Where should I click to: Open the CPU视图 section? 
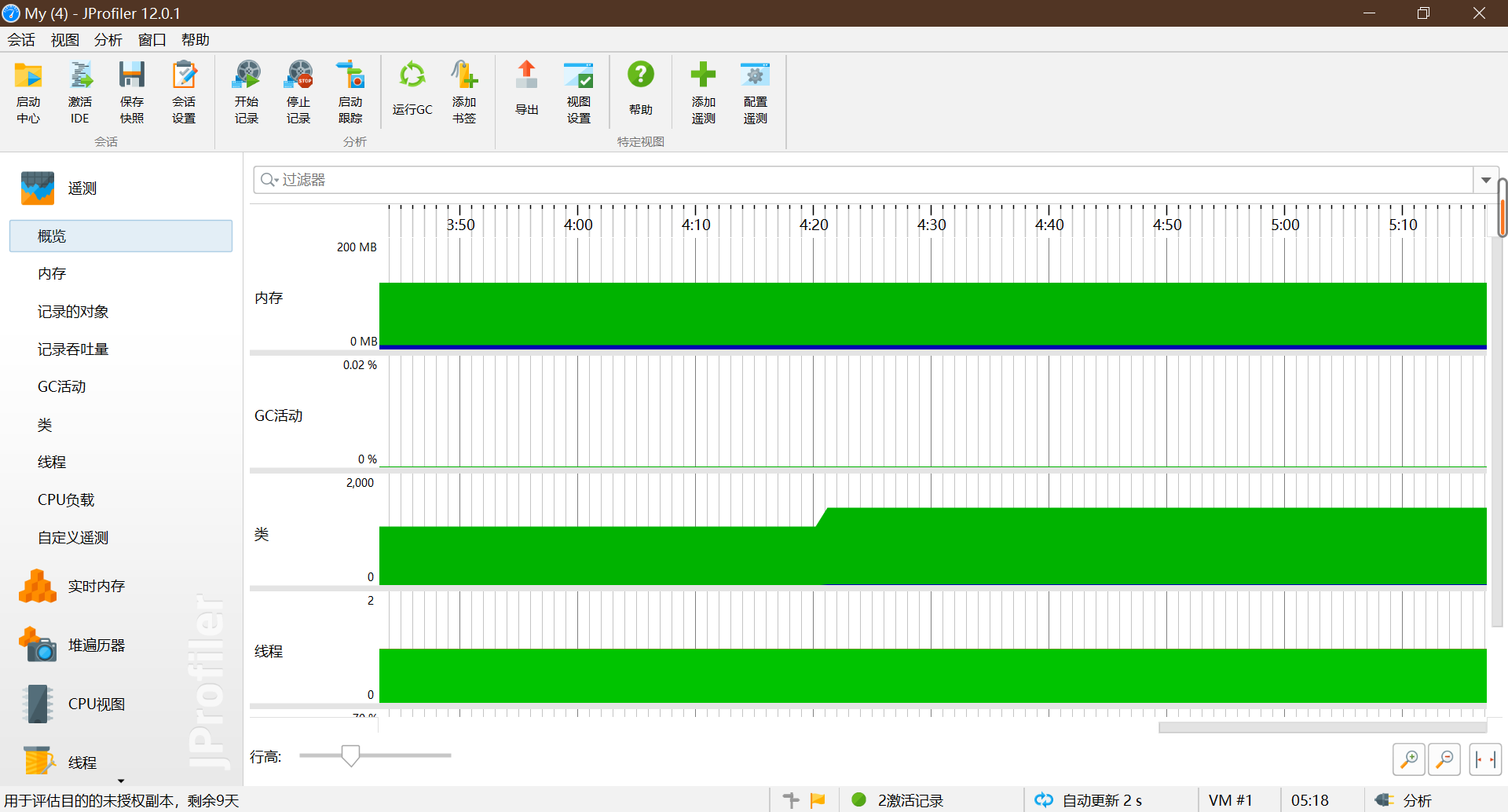tap(72, 704)
